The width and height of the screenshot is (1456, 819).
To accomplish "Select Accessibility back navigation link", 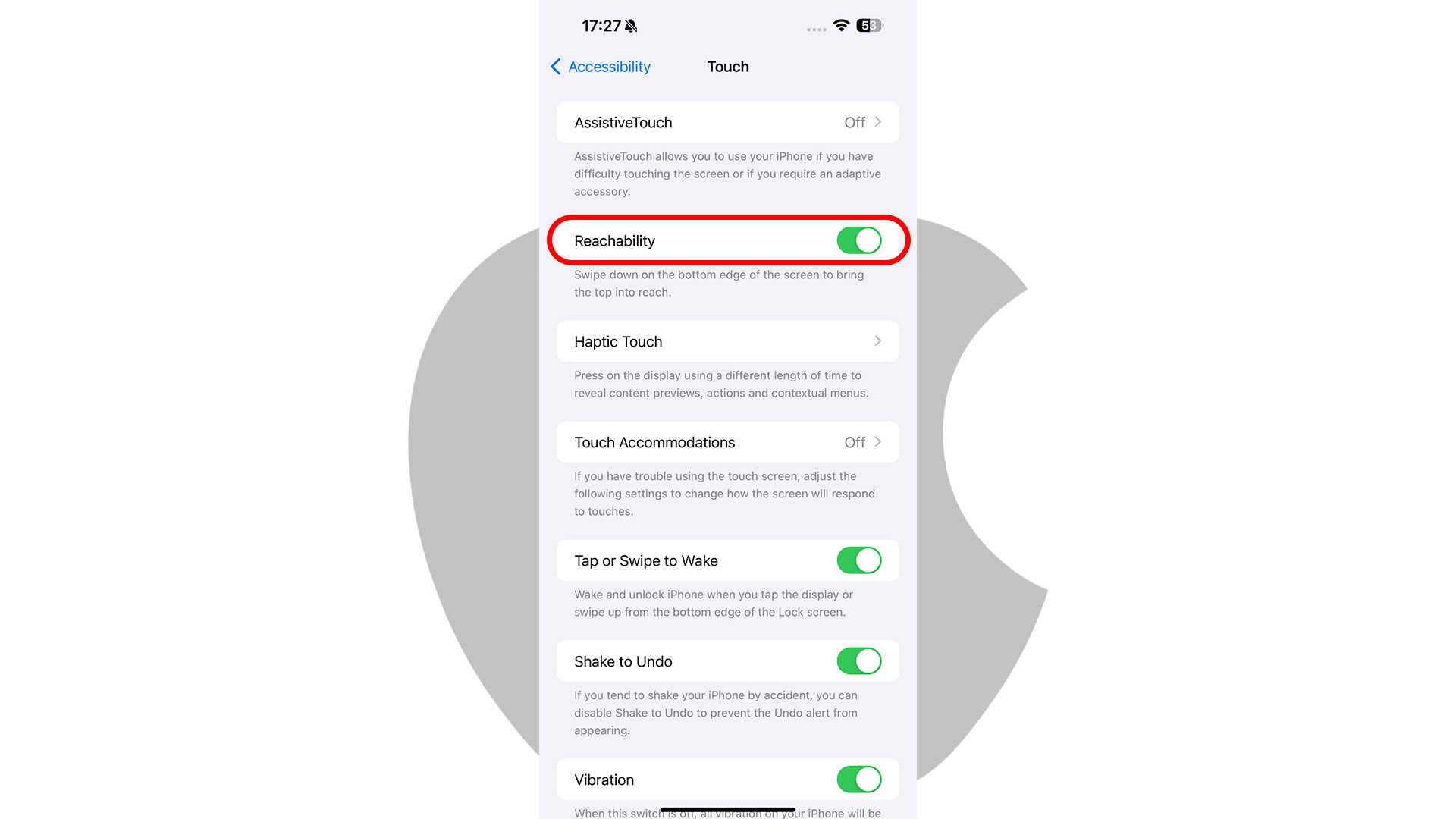I will (x=601, y=66).
